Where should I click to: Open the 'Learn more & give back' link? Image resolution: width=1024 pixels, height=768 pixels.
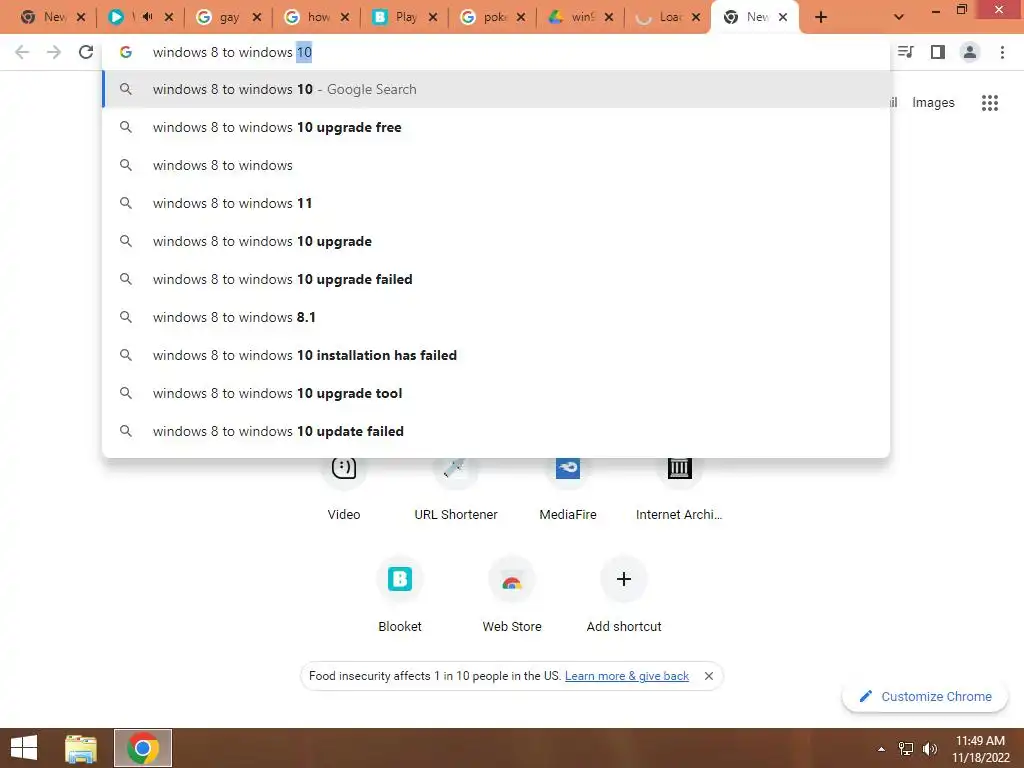tap(627, 676)
